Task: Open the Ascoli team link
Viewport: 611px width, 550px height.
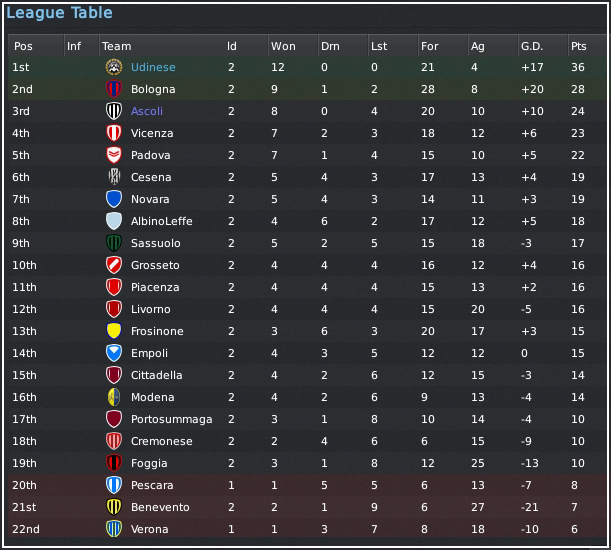Action: [x=146, y=111]
